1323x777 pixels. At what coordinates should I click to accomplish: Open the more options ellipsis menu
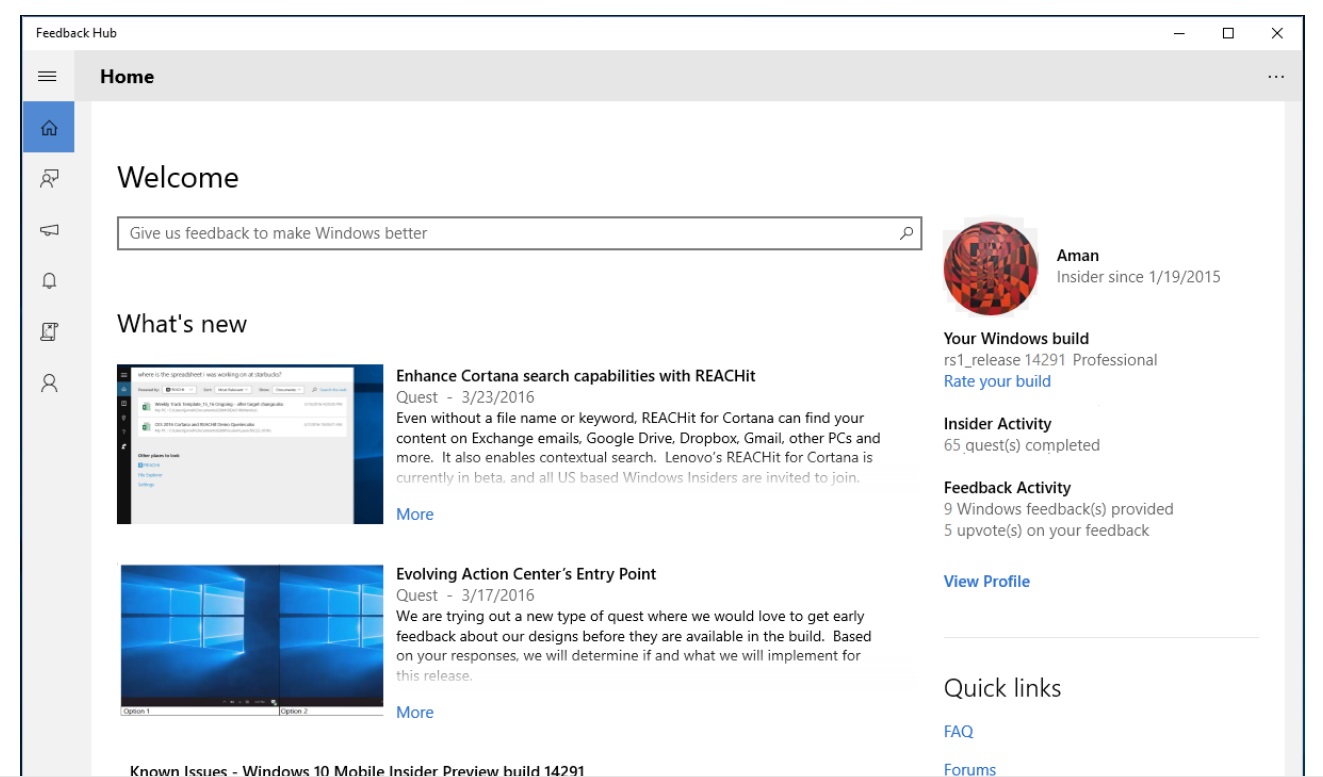[1276, 77]
